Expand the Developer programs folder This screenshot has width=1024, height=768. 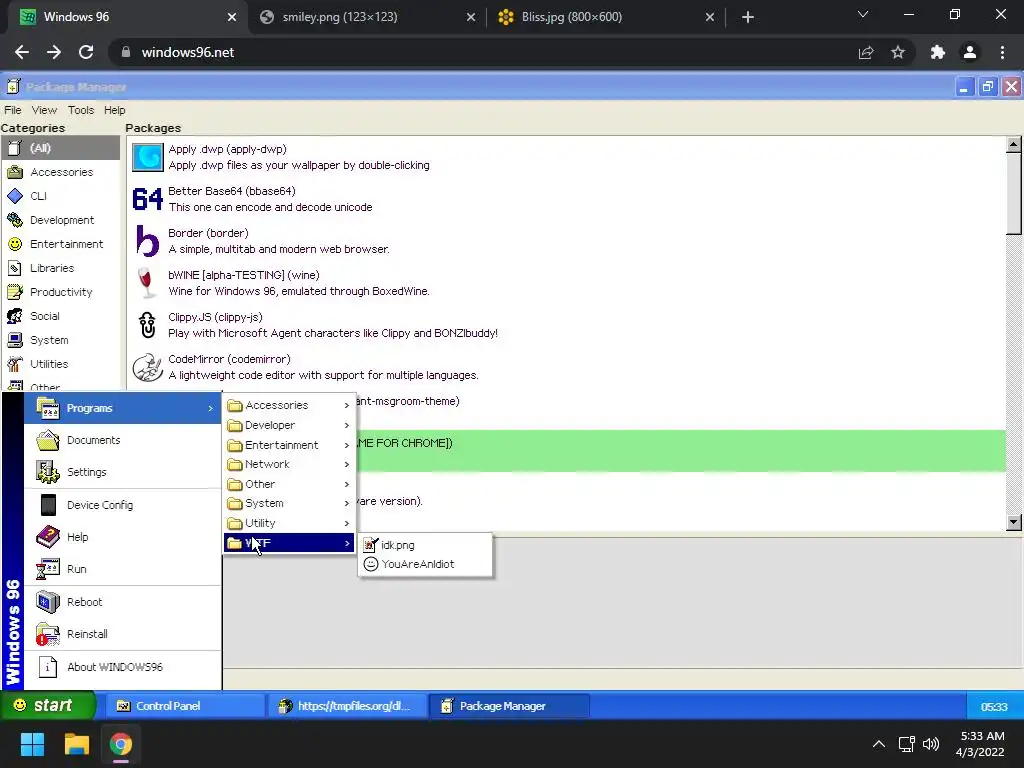coord(289,425)
